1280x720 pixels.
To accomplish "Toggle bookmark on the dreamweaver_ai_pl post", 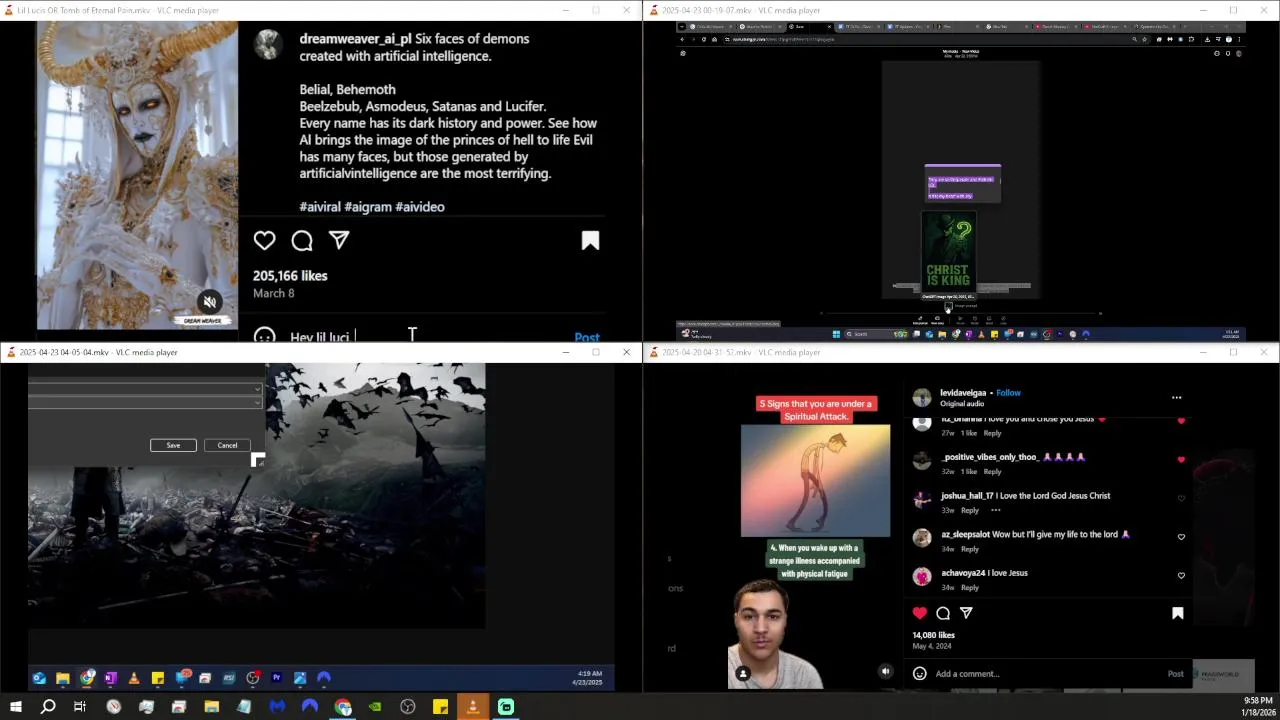I will (590, 241).
